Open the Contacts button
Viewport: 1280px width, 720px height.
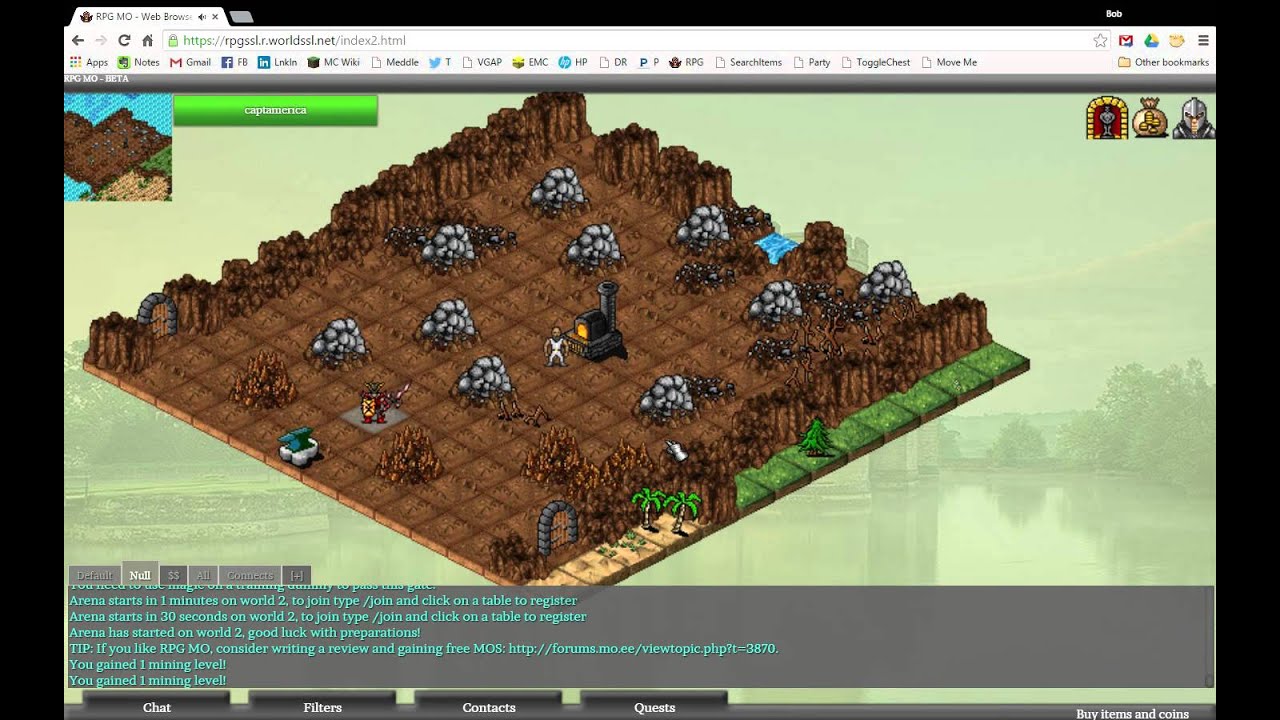tap(489, 707)
